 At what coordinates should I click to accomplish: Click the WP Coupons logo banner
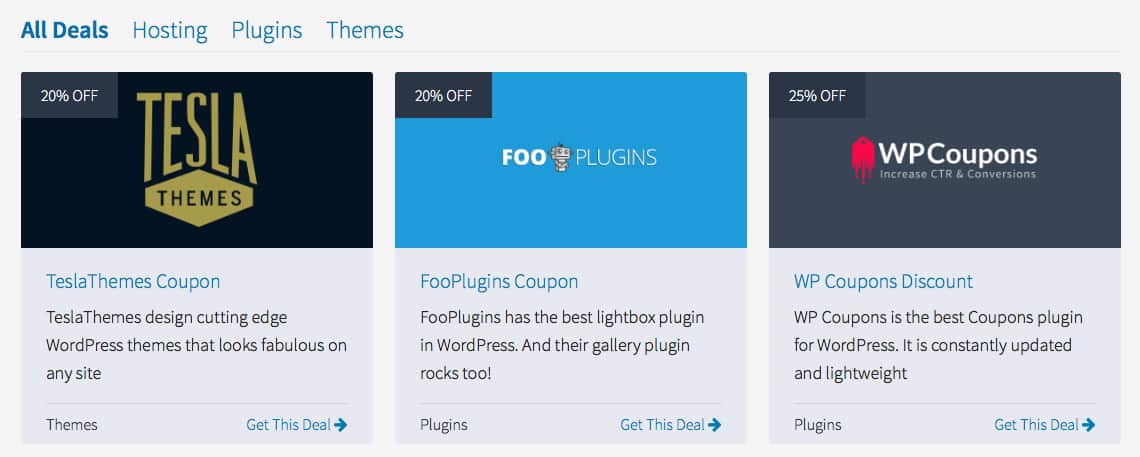[944, 160]
